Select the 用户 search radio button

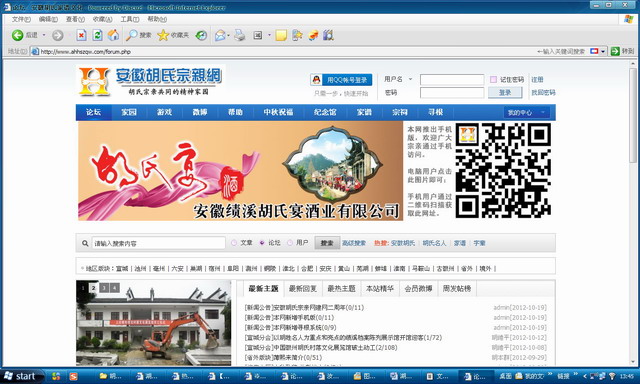click(290, 243)
